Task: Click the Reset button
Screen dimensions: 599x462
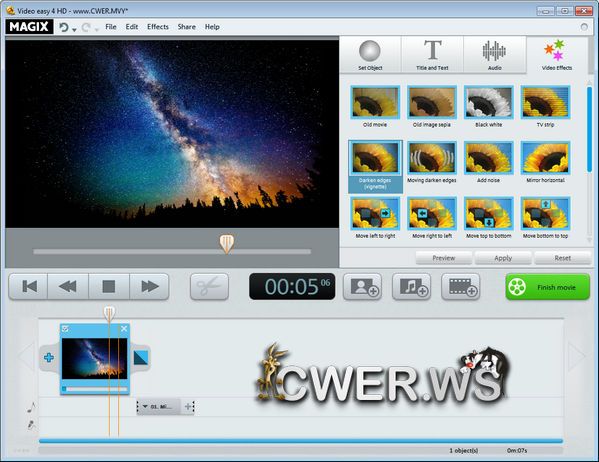Action: pos(562,258)
